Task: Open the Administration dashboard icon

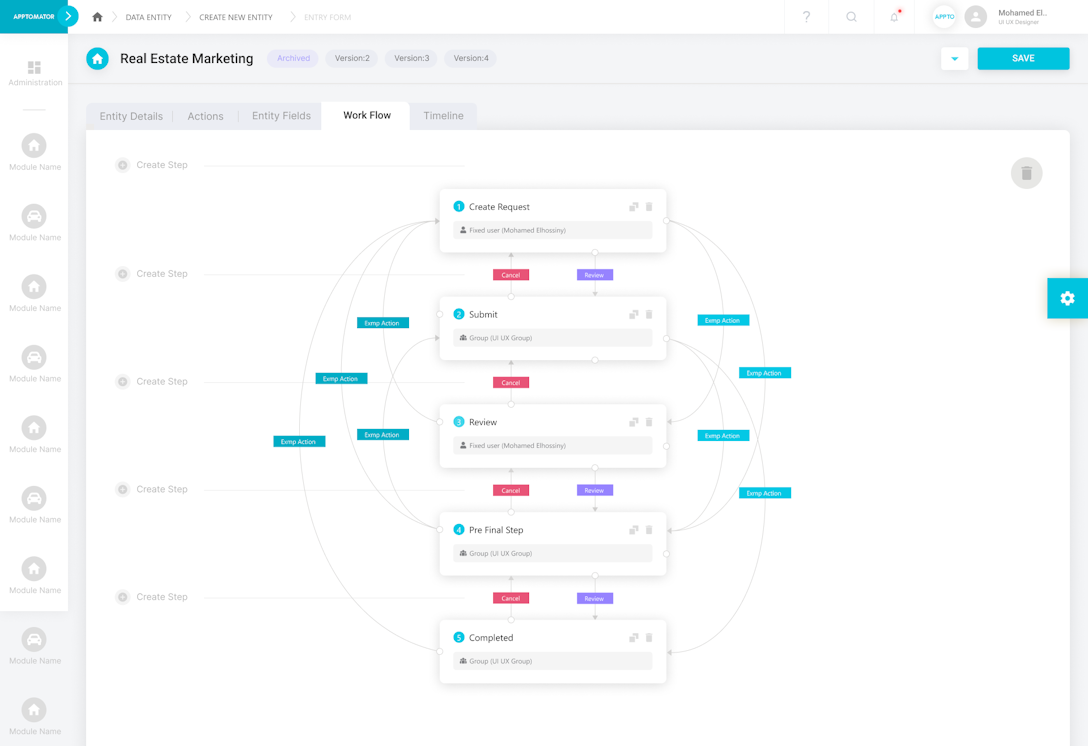Action: point(34,68)
